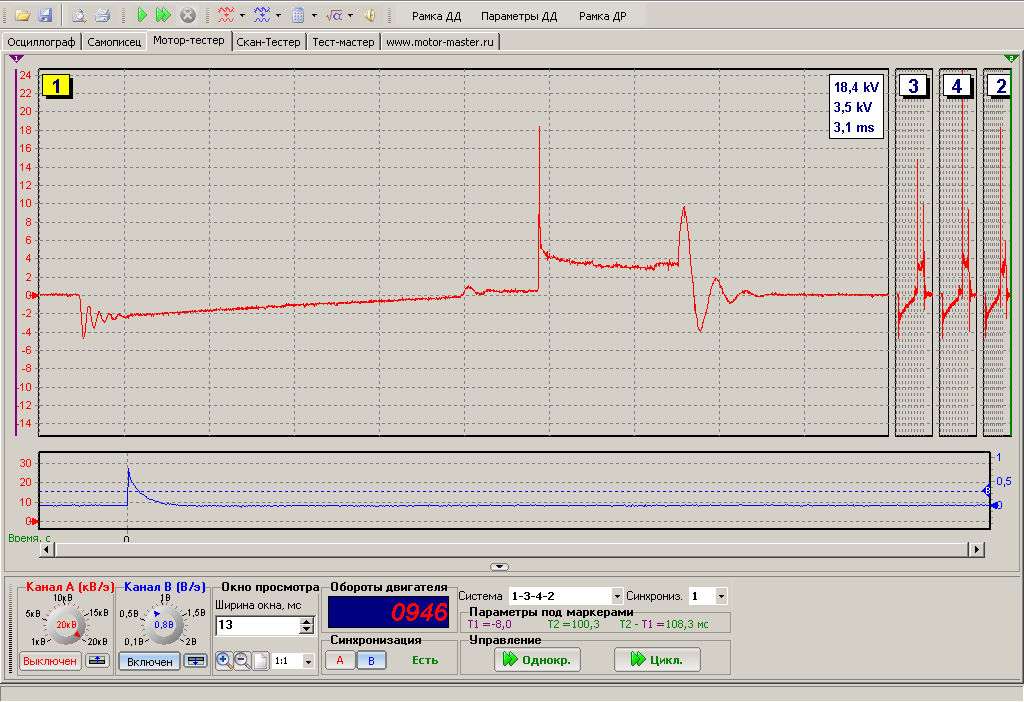Switch to the Скан-Тестер tab
Viewport: 1024px width, 702px height.
point(269,42)
